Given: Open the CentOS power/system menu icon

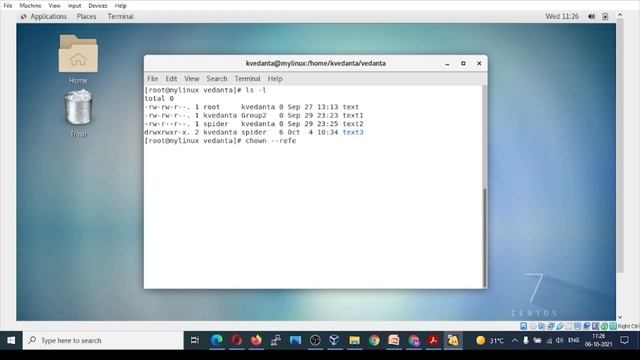Looking at the screenshot, I should [605, 16].
